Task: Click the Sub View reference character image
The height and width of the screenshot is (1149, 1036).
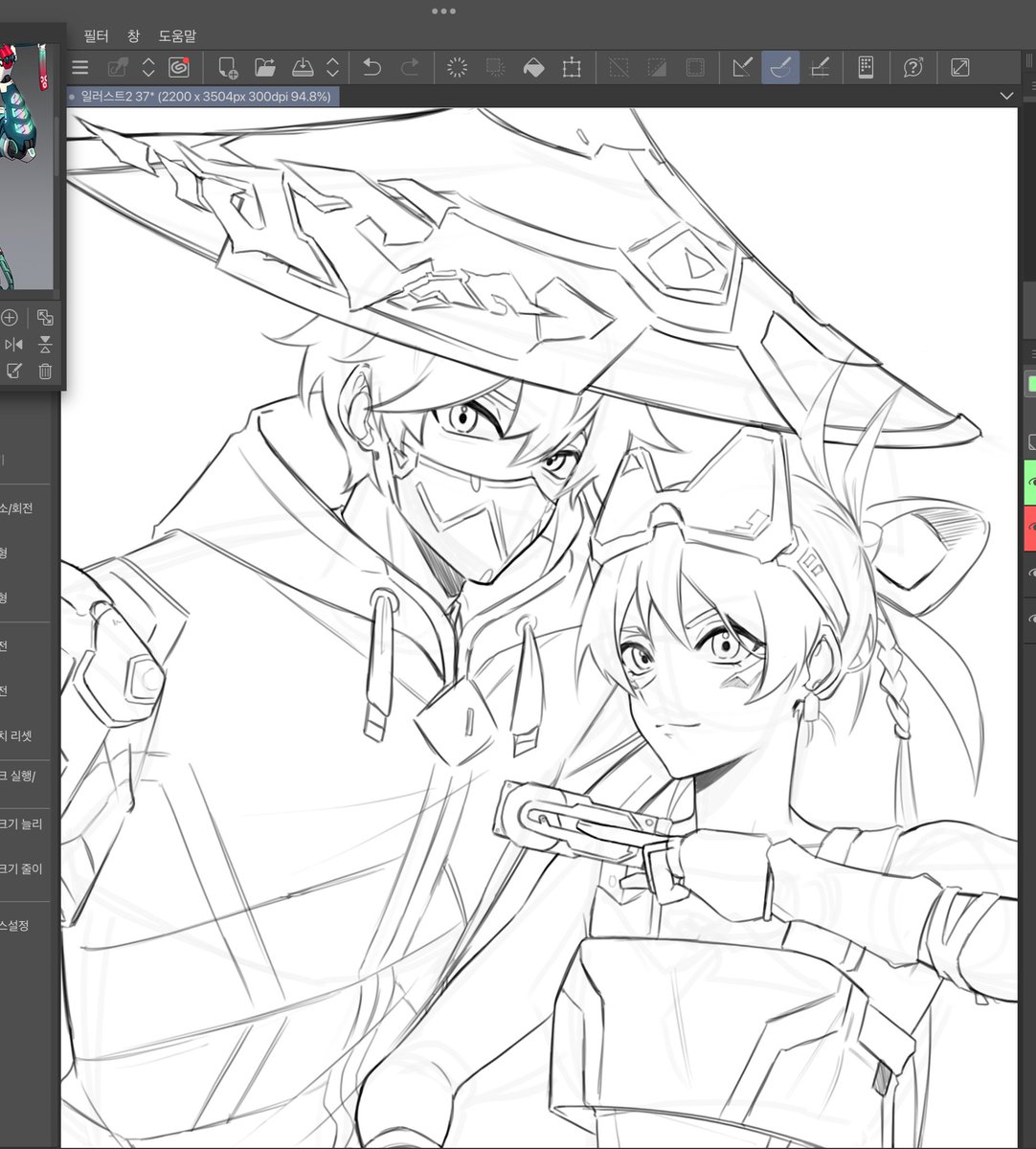Action: coord(26,168)
